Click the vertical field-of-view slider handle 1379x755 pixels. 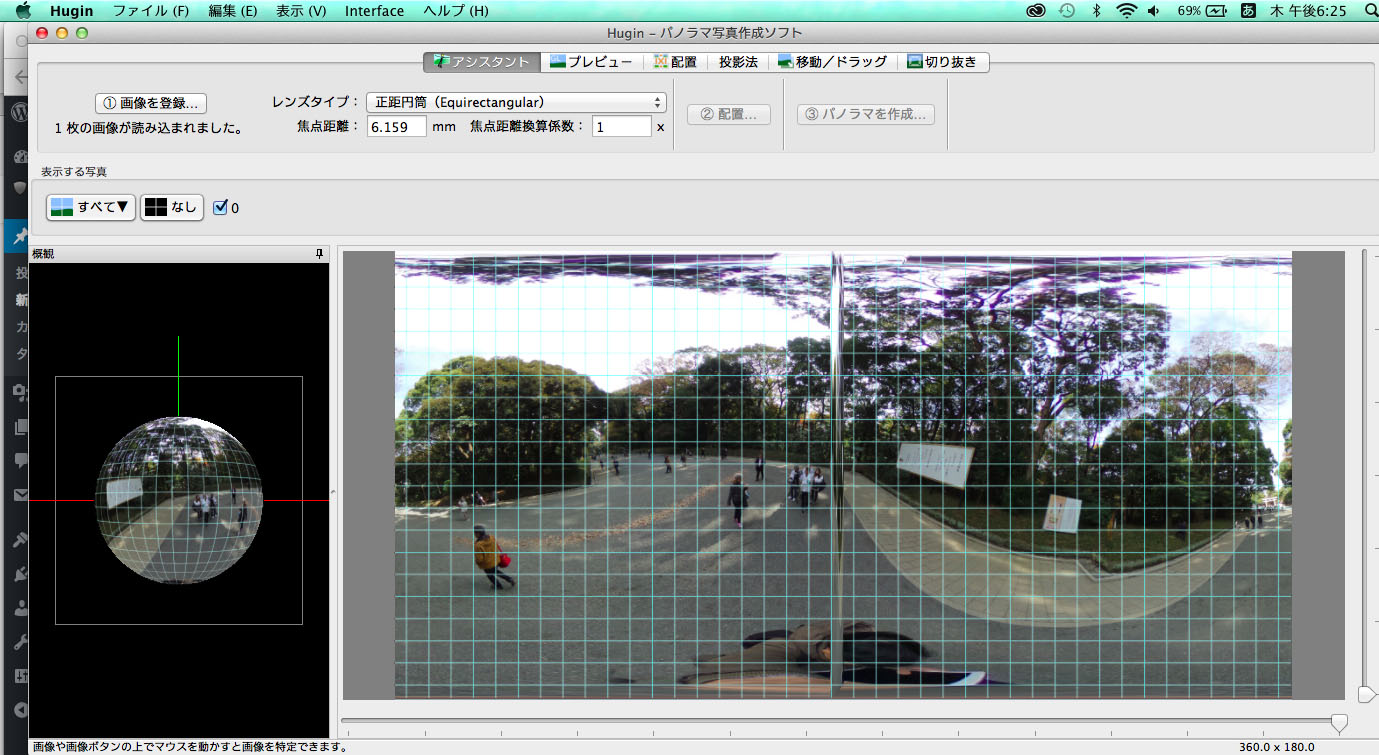click(1366, 694)
